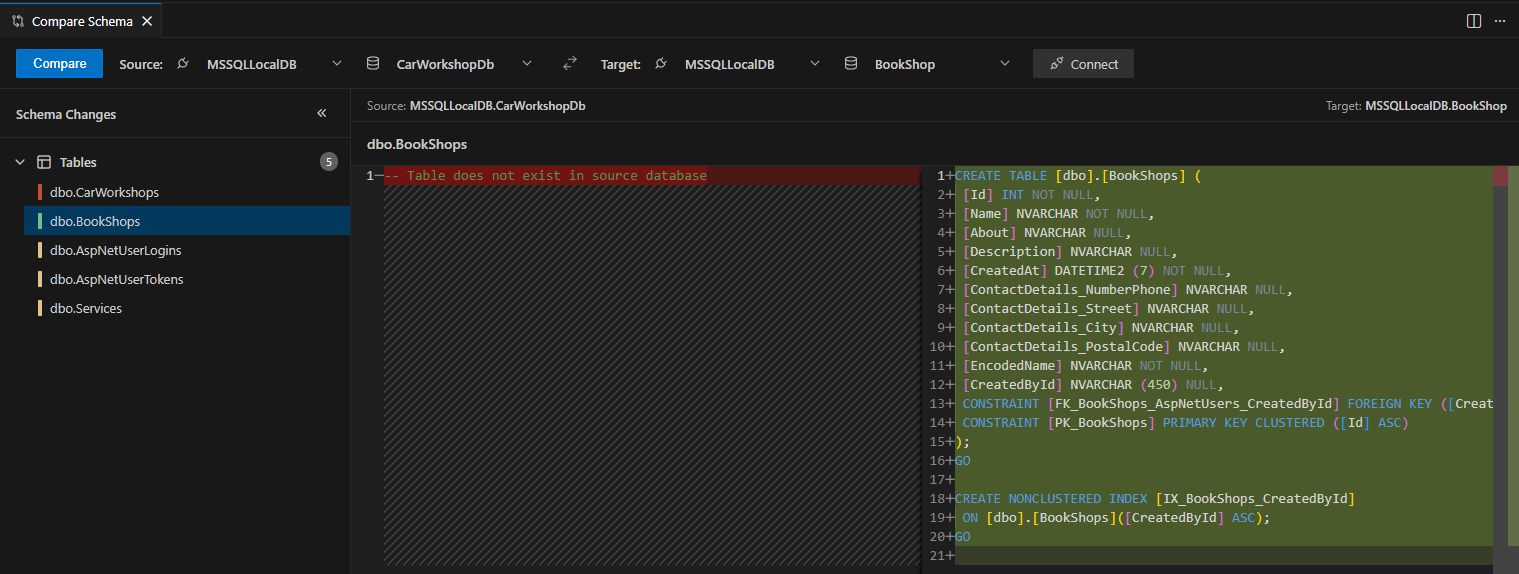Click the blue Compare button
The image size is (1519, 574).
(x=59, y=64)
